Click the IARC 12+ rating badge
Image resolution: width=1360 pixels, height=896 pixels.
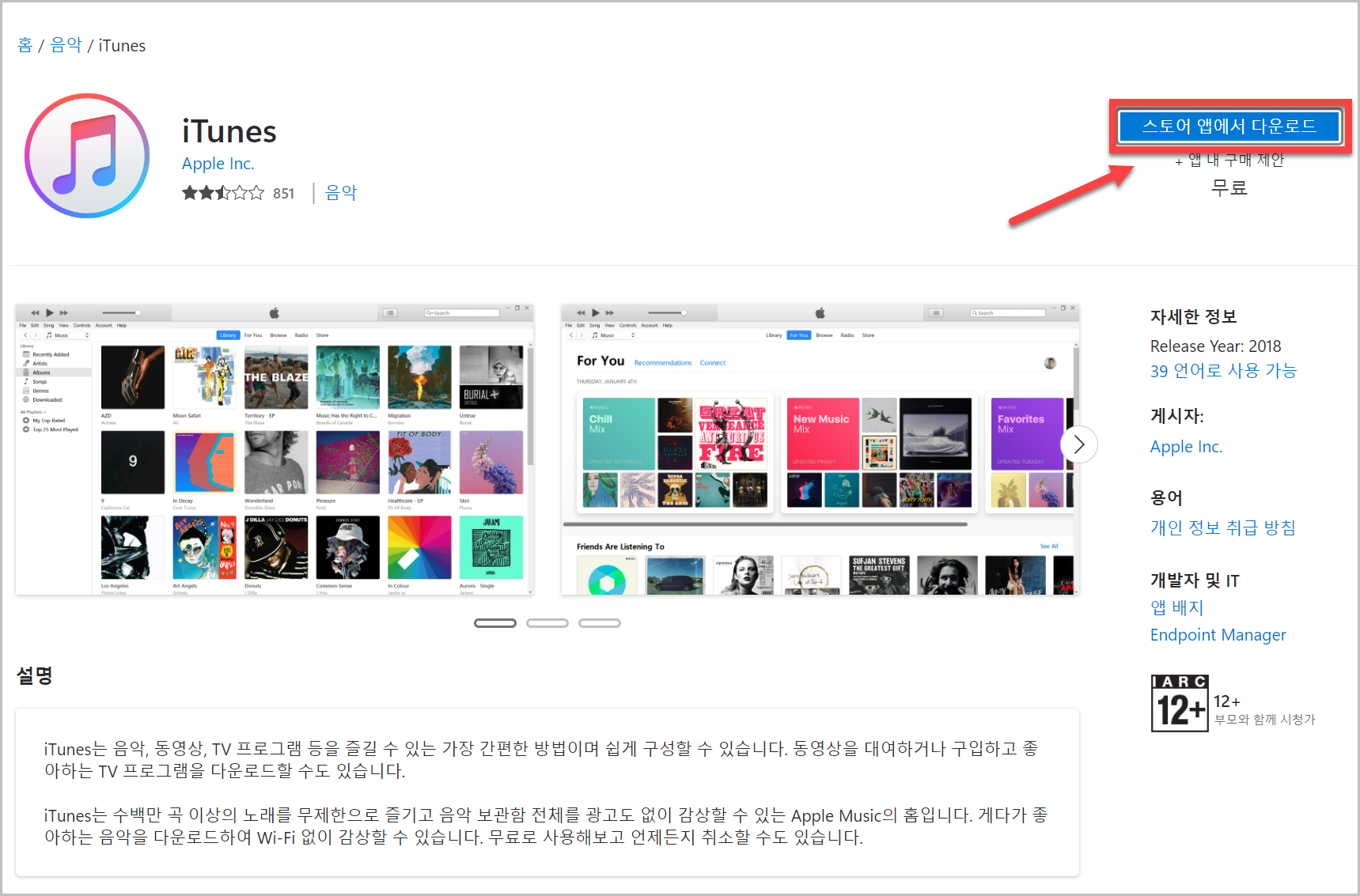click(1179, 703)
